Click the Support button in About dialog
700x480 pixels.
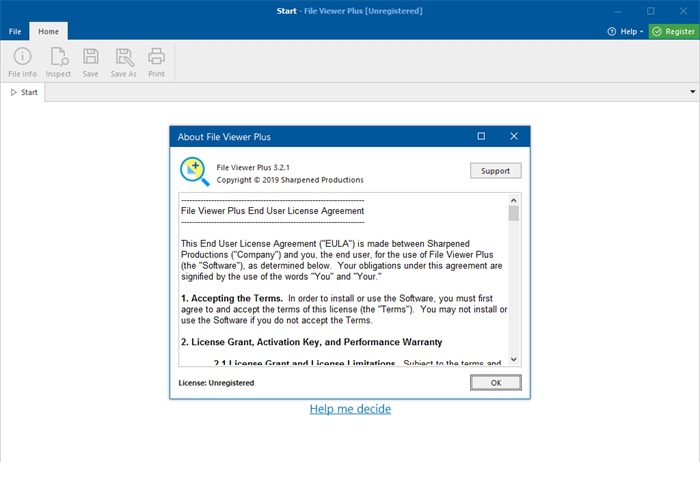(x=496, y=171)
